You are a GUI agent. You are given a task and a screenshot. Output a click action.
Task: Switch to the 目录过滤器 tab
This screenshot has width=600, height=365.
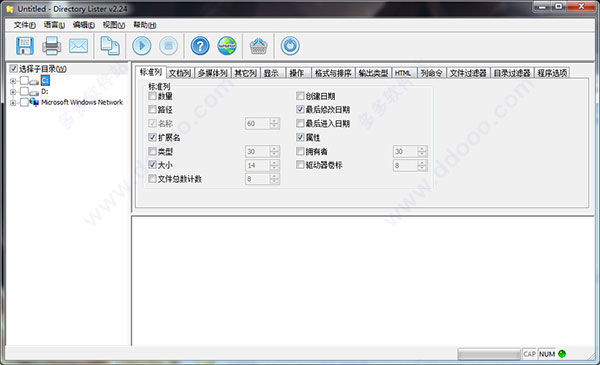click(x=512, y=73)
